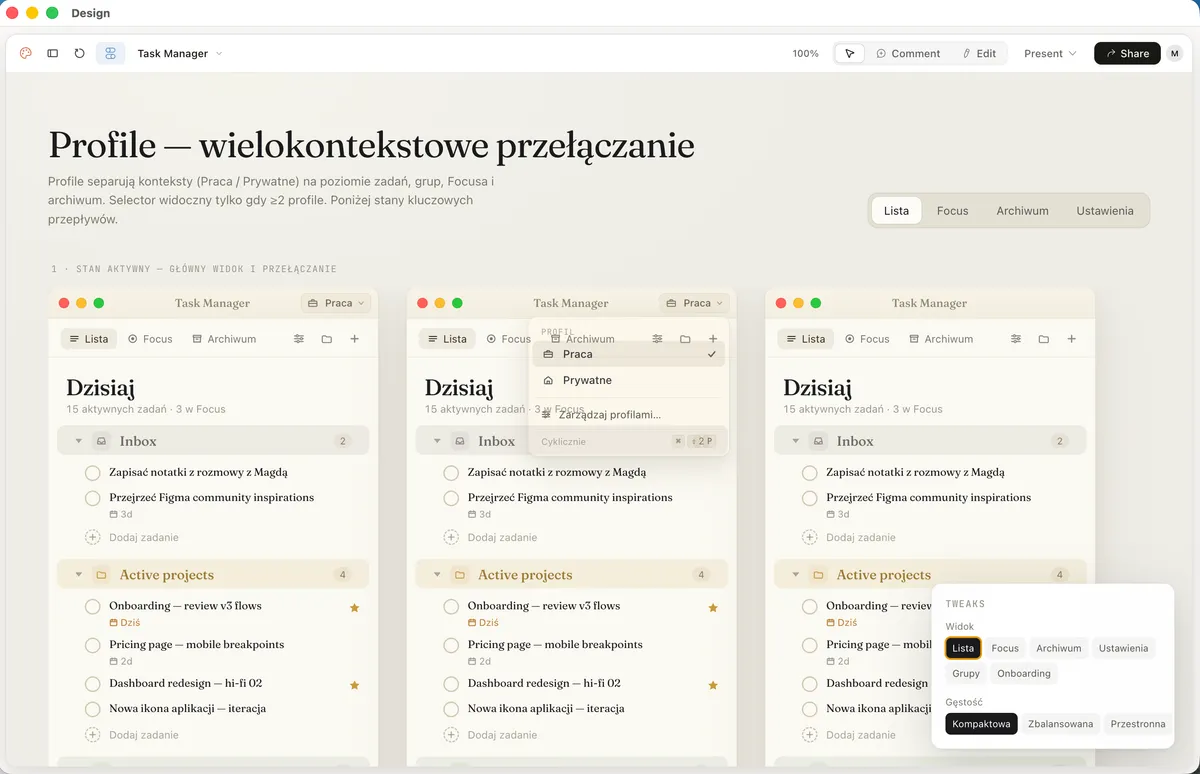
Task: Click the reload arrow icon in top toolbar
Action: [x=80, y=53]
